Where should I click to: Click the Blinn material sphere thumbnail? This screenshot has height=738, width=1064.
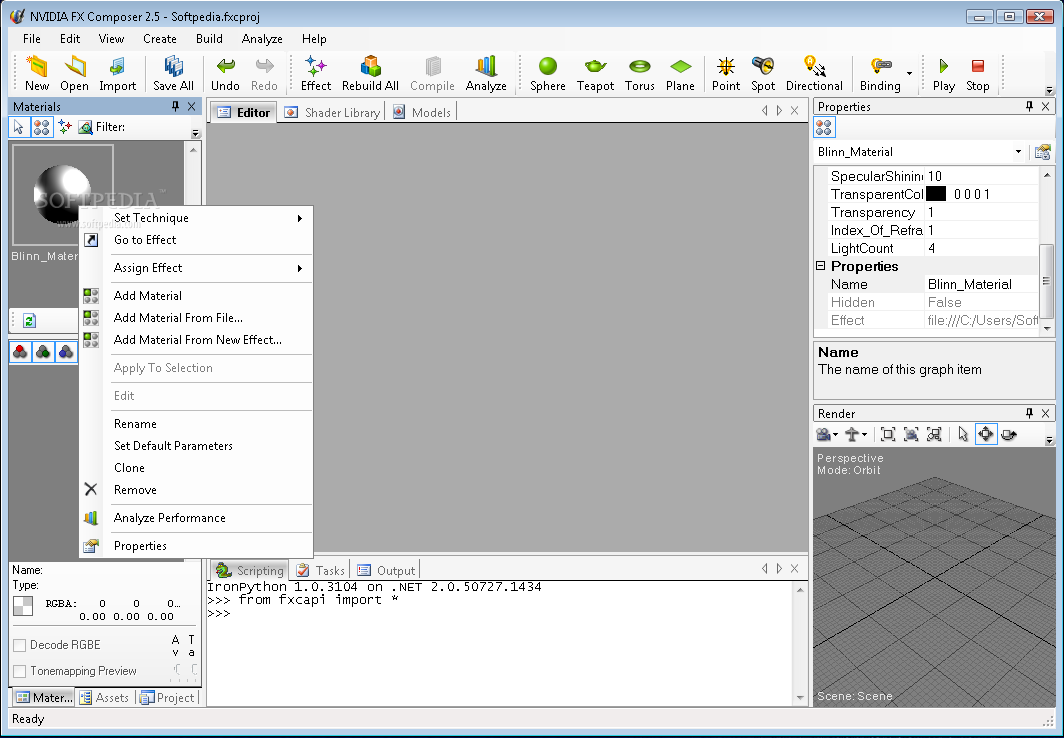[62, 195]
